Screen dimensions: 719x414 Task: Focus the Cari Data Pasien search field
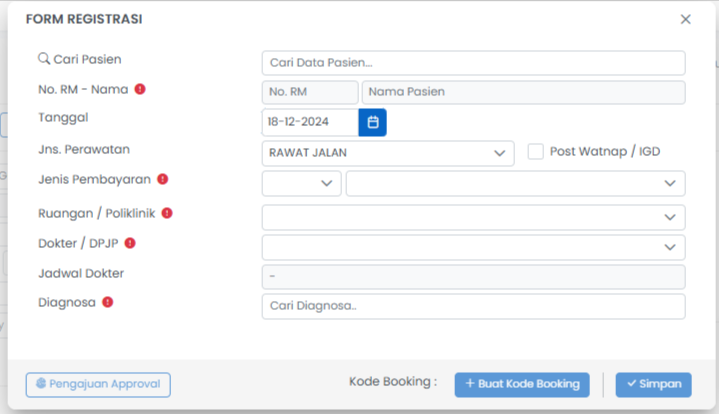pyautogui.click(x=473, y=63)
